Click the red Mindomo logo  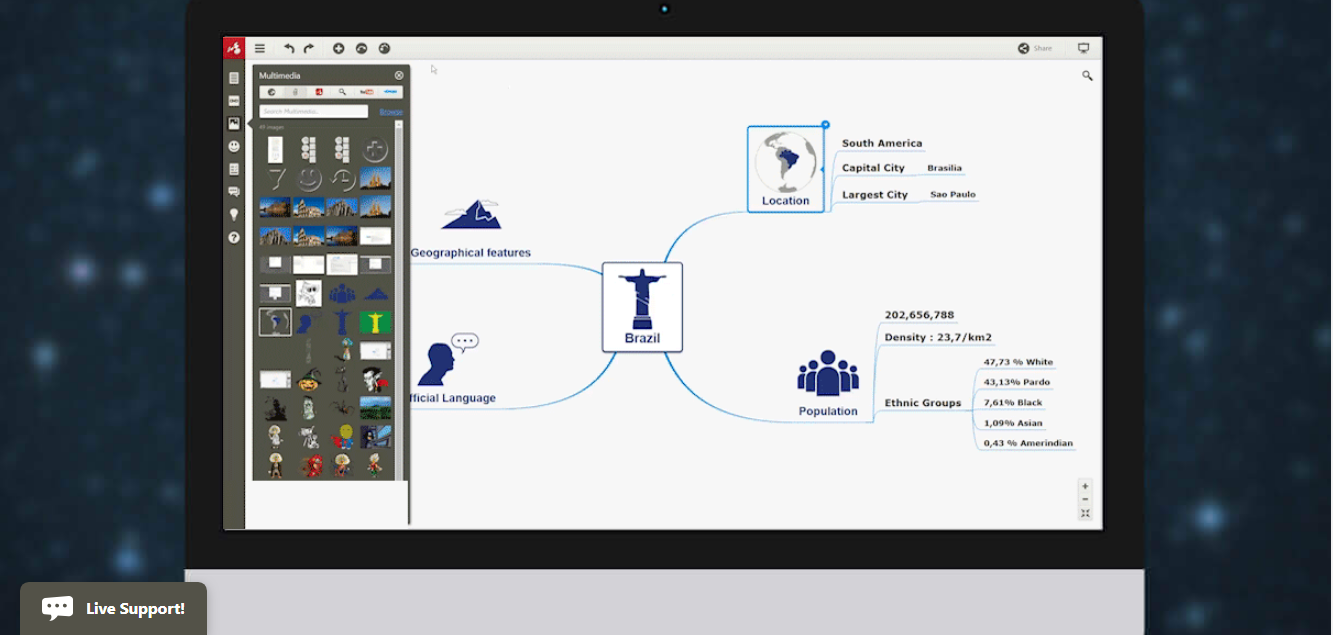(x=234, y=48)
